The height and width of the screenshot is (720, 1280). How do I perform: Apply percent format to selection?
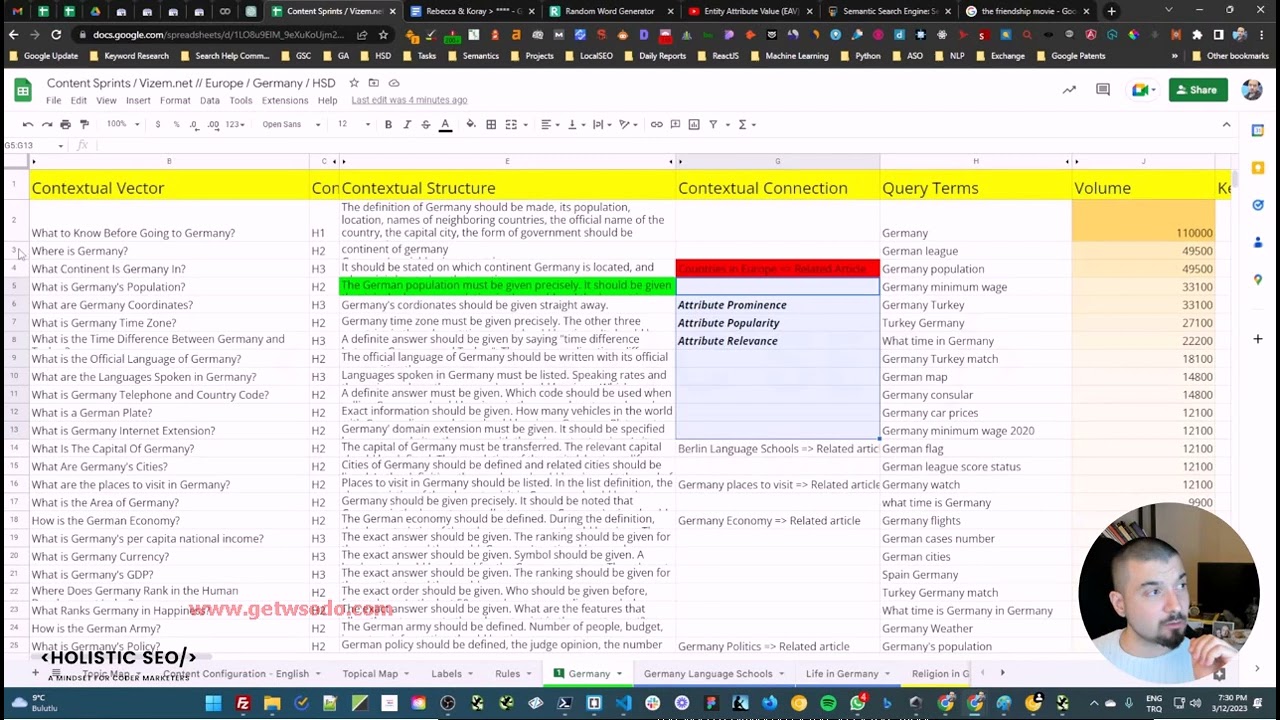pos(176,124)
